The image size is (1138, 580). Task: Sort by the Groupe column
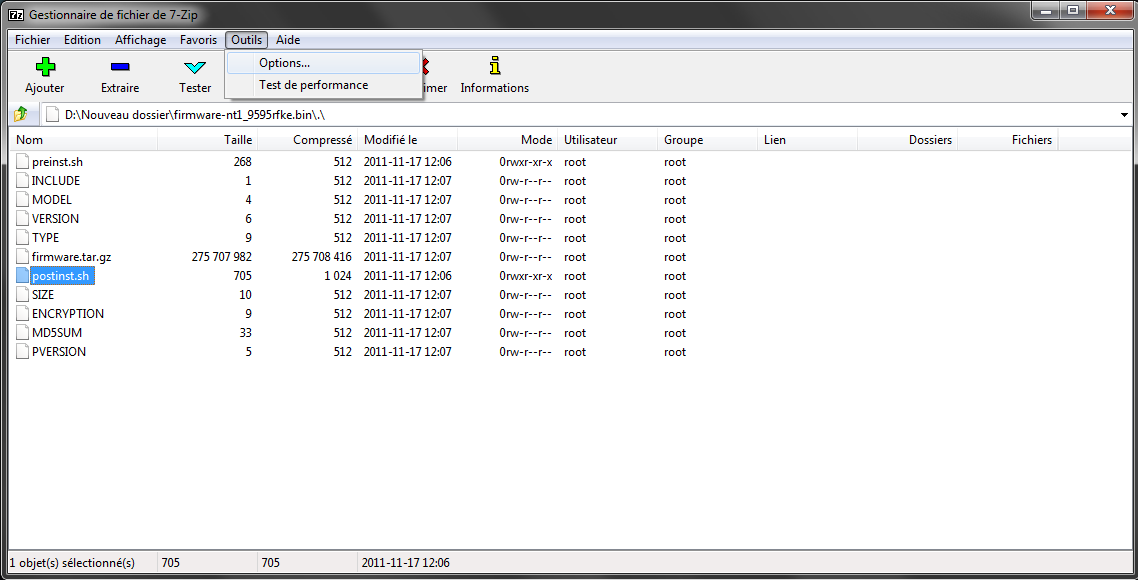click(708, 140)
